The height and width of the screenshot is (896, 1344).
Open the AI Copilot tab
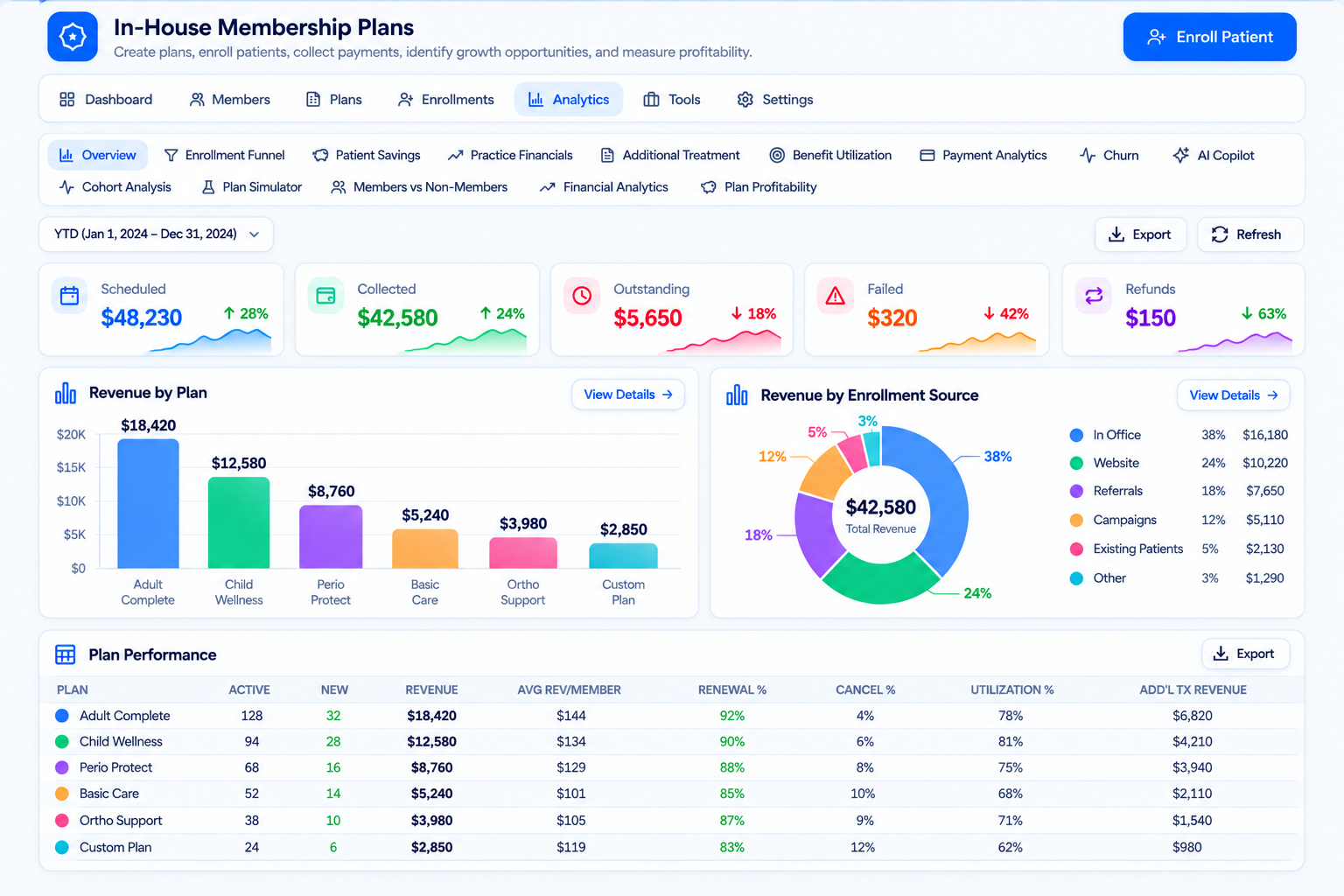[1214, 155]
